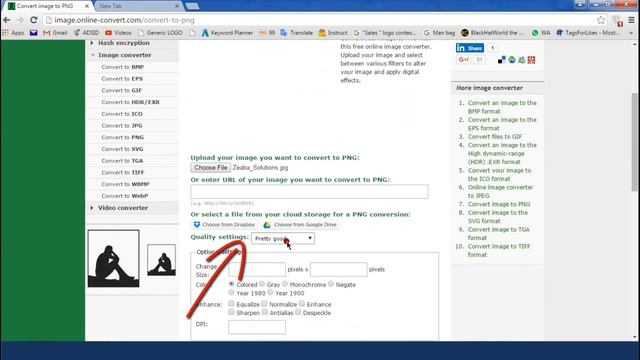Screen dimensions: 640x360
Task: Click the page vertical scrollbar
Action: 635,142
